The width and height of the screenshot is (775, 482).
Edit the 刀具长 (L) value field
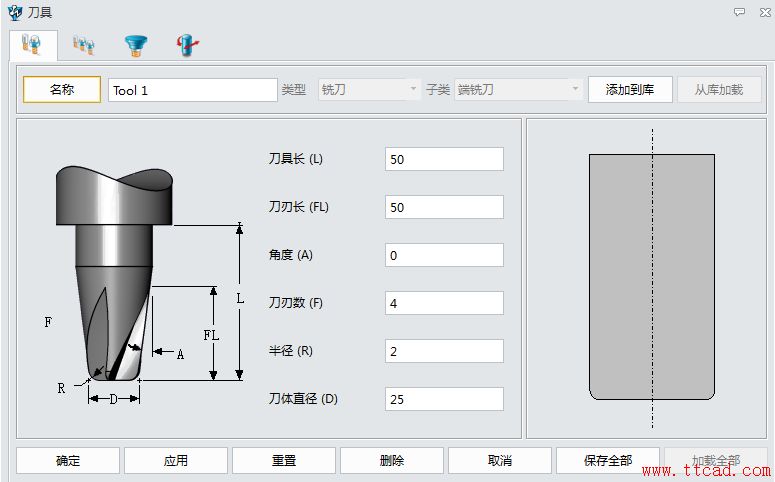click(444, 159)
